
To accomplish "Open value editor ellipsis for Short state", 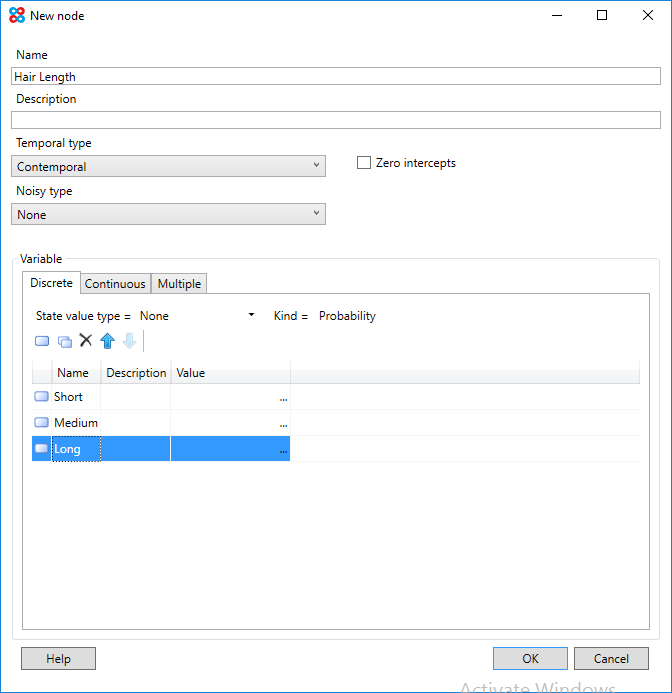I will 283,398.
